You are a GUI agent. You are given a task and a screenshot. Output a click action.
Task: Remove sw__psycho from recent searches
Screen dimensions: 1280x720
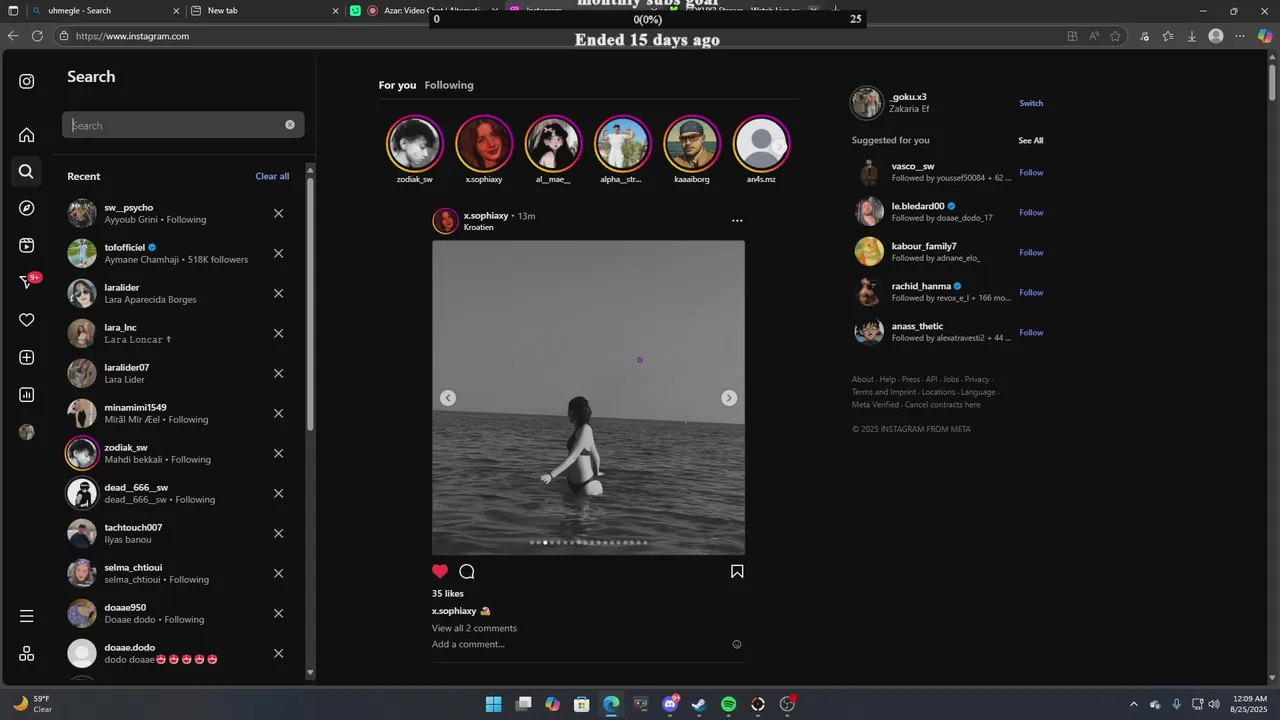(x=279, y=213)
